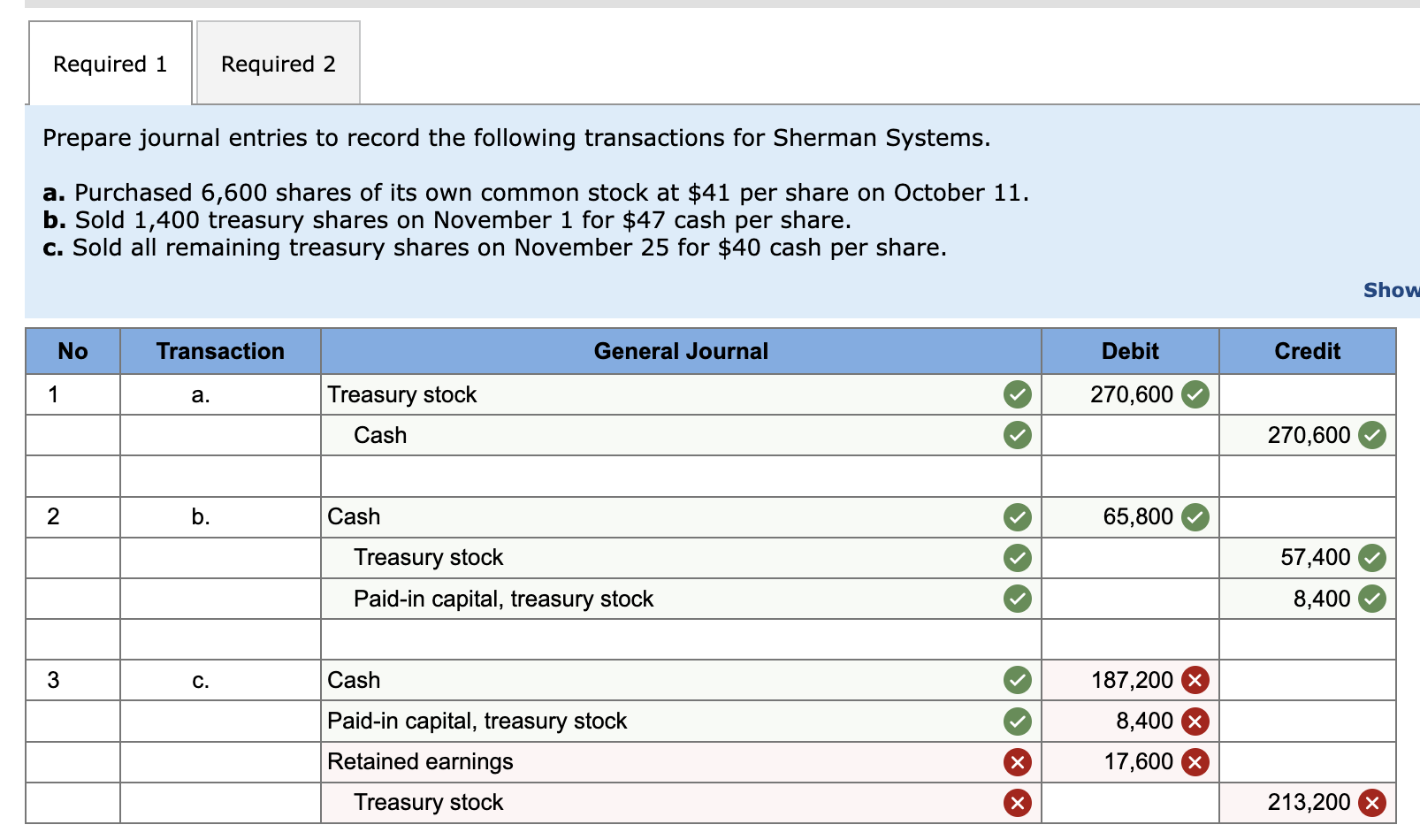
Task: Click green checkmark beside 65,800 debit
Action: pos(1195,516)
